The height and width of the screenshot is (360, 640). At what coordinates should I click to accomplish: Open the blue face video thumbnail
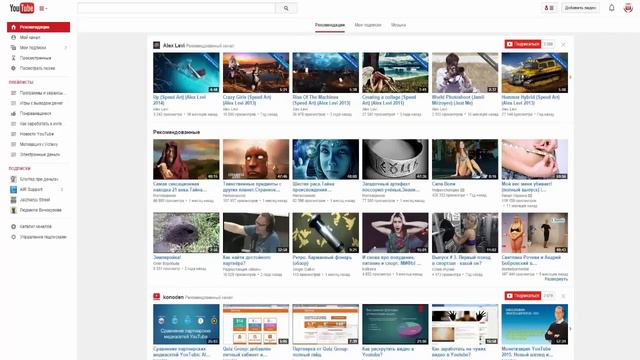pyautogui.click(x=326, y=160)
